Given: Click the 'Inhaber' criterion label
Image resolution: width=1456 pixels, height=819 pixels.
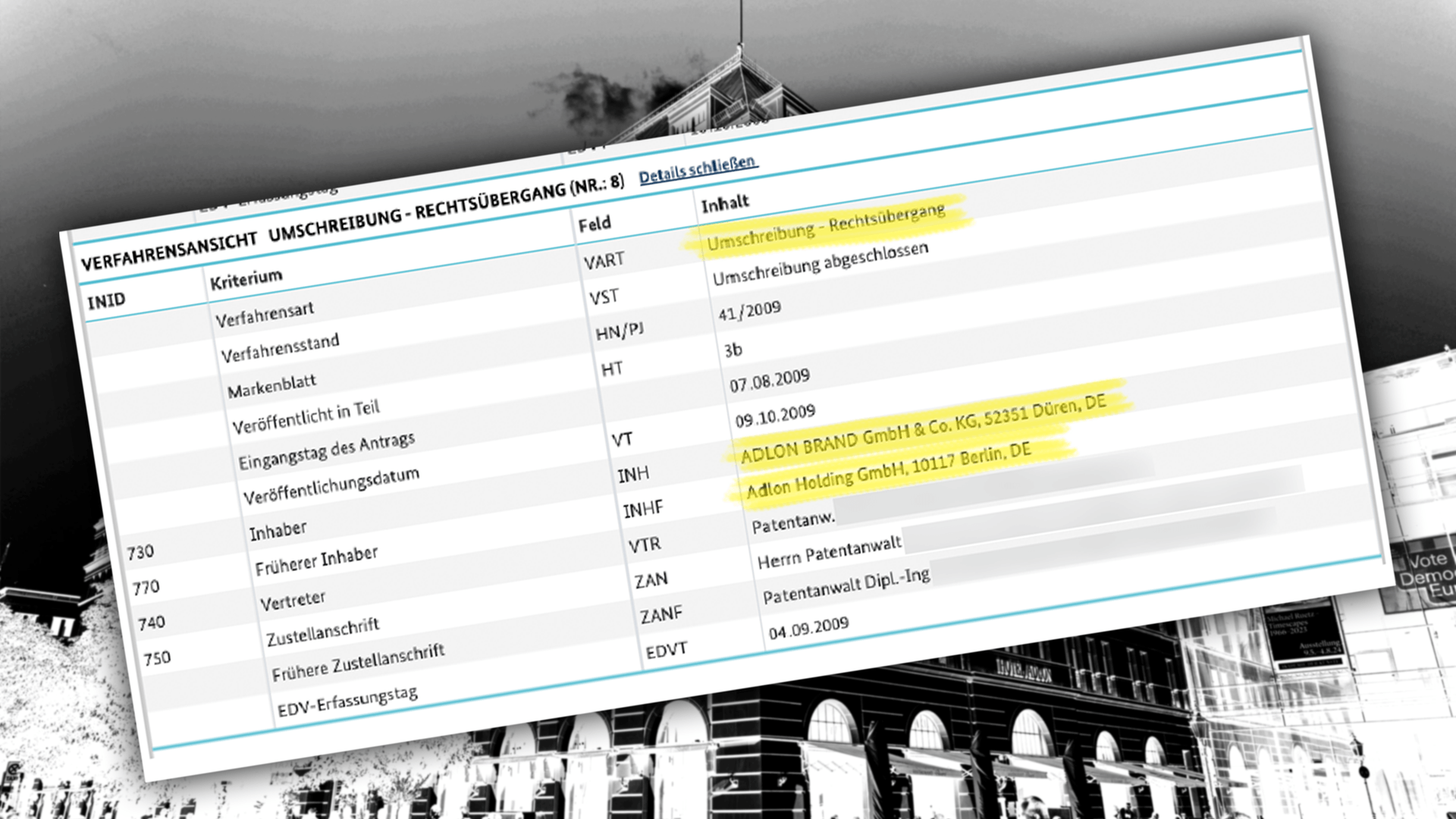Looking at the screenshot, I should click(x=278, y=530).
